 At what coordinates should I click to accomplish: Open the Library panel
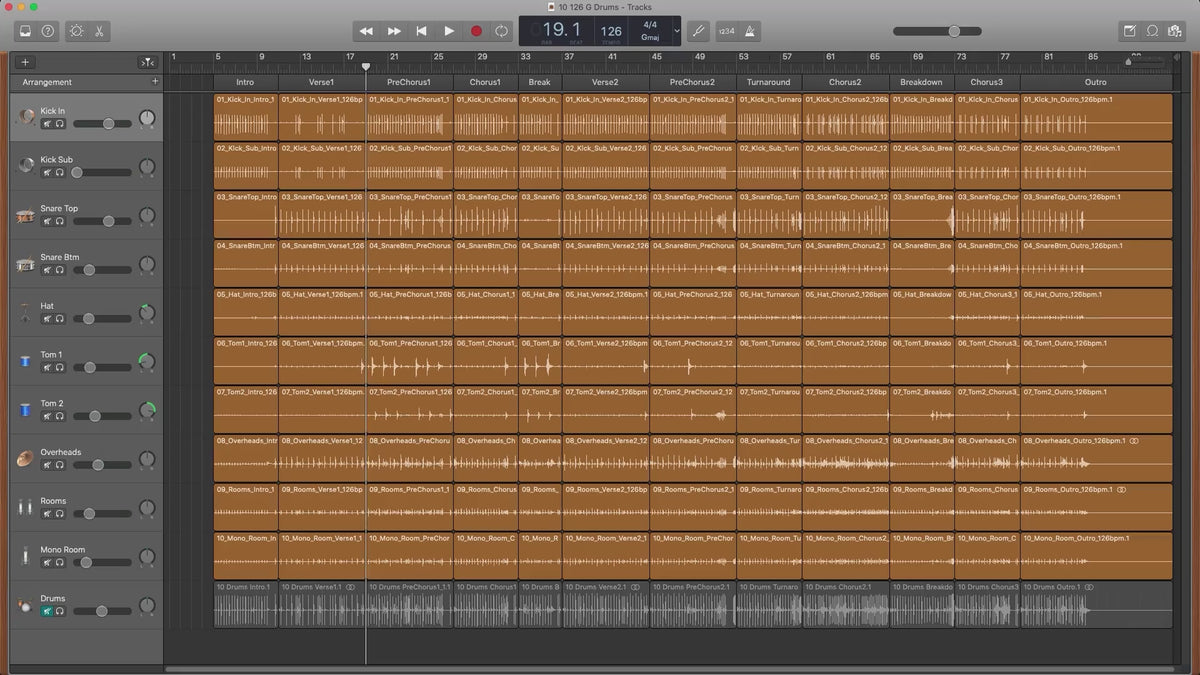tap(25, 31)
